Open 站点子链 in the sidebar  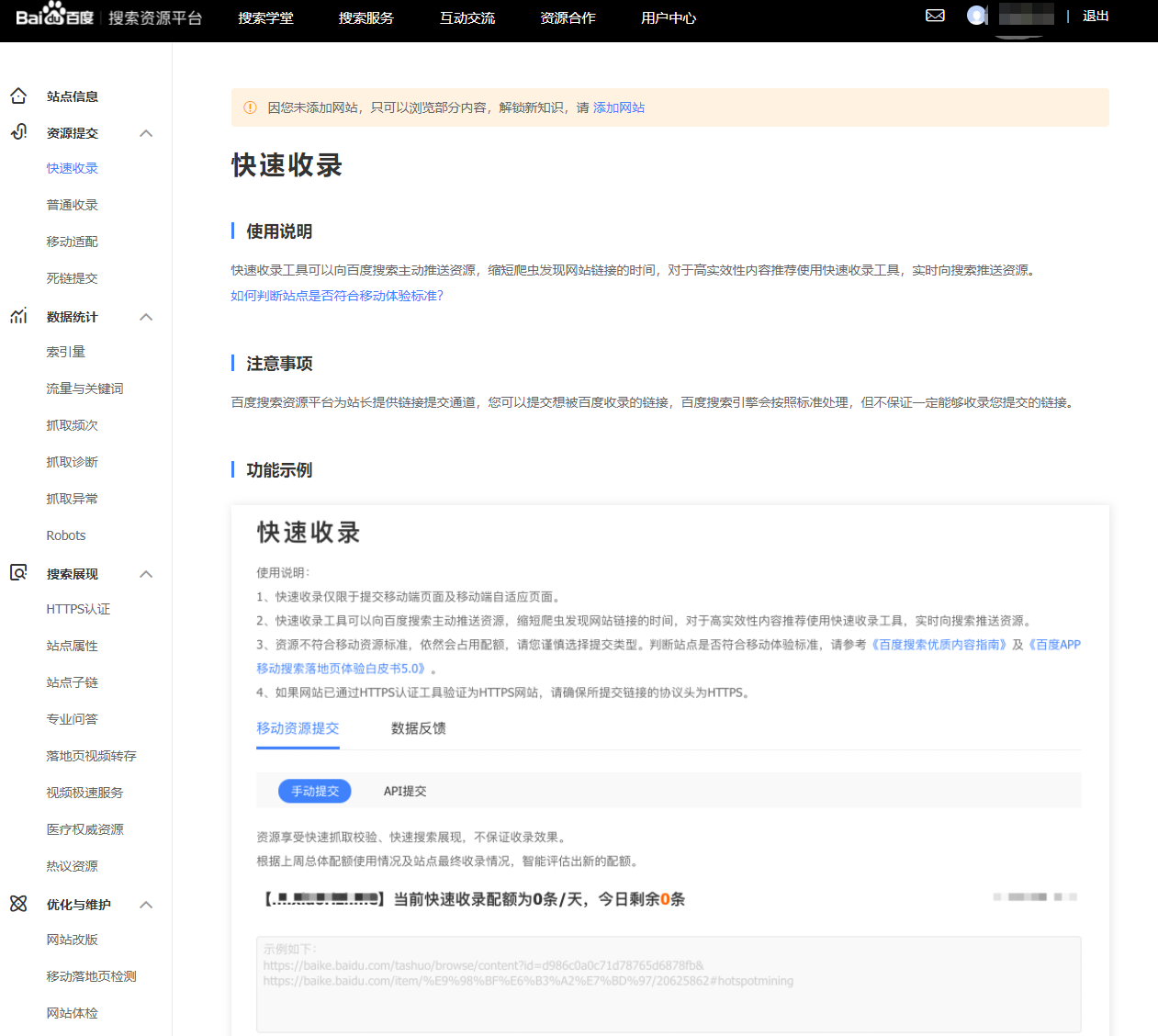[x=73, y=682]
